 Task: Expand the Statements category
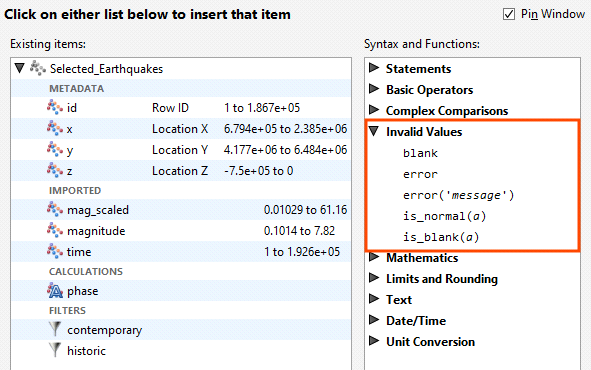pyautogui.click(x=374, y=68)
